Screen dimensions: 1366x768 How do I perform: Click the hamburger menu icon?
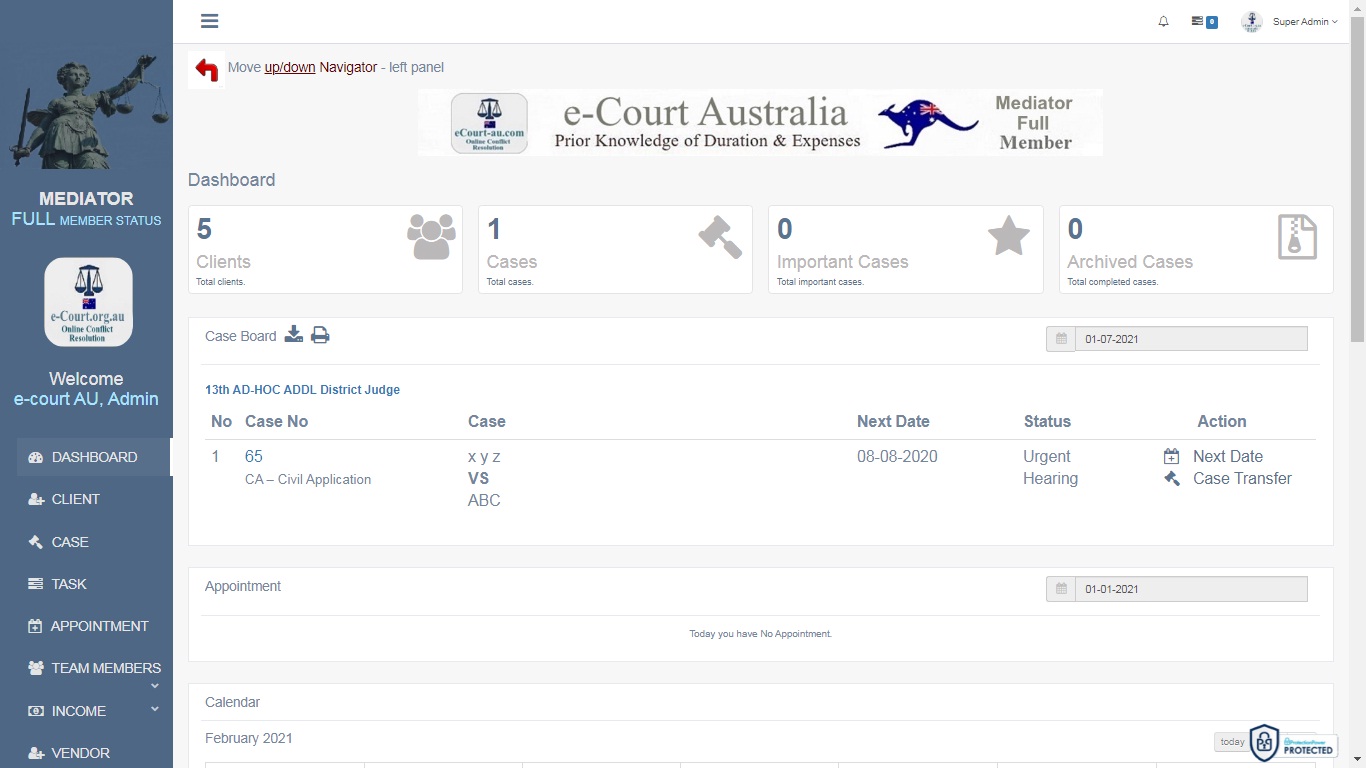[x=209, y=21]
